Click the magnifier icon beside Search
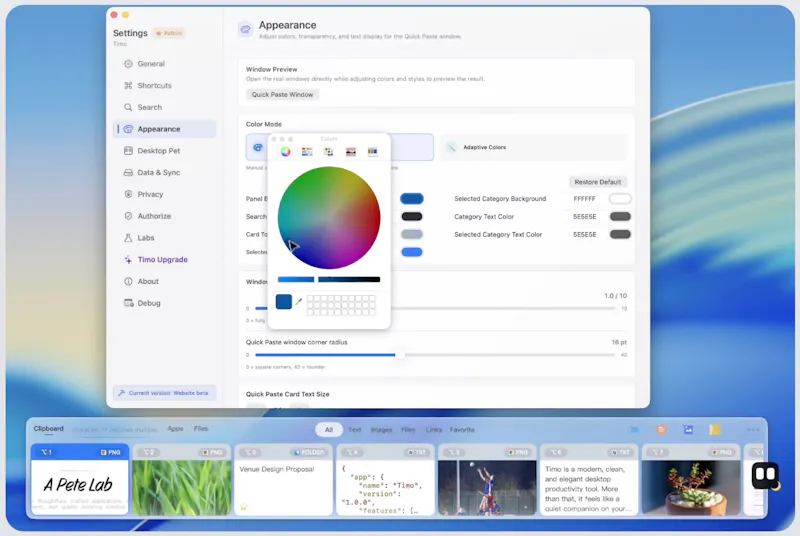 click(x=128, y=107)
